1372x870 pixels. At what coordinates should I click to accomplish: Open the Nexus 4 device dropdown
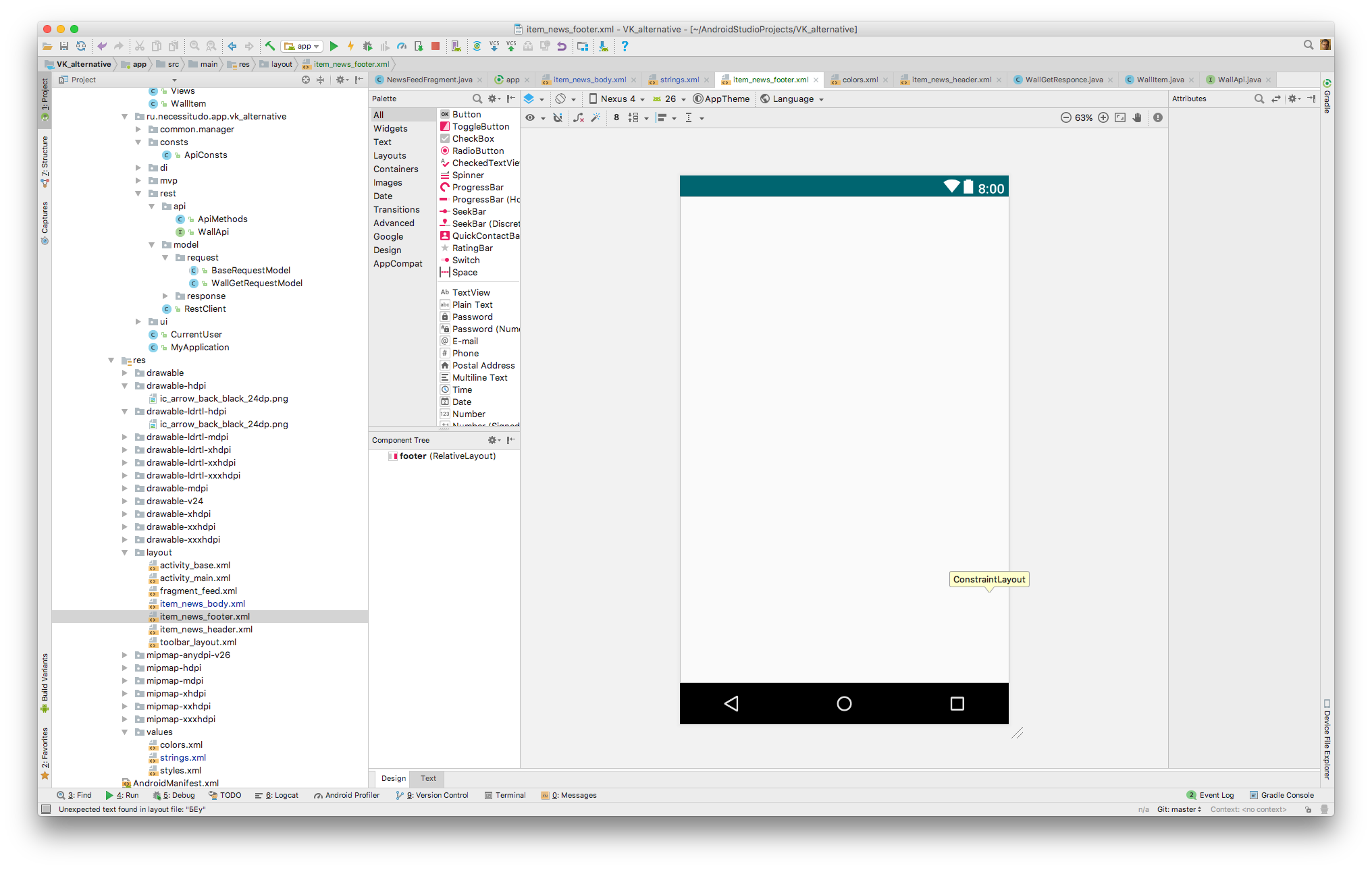617,99
